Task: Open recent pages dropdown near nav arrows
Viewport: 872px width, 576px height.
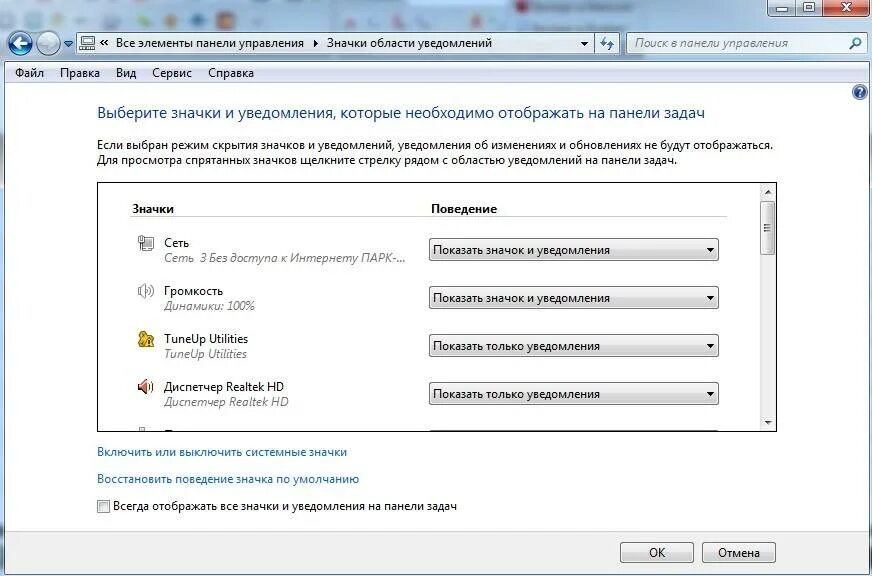Action: click(68, 44)
